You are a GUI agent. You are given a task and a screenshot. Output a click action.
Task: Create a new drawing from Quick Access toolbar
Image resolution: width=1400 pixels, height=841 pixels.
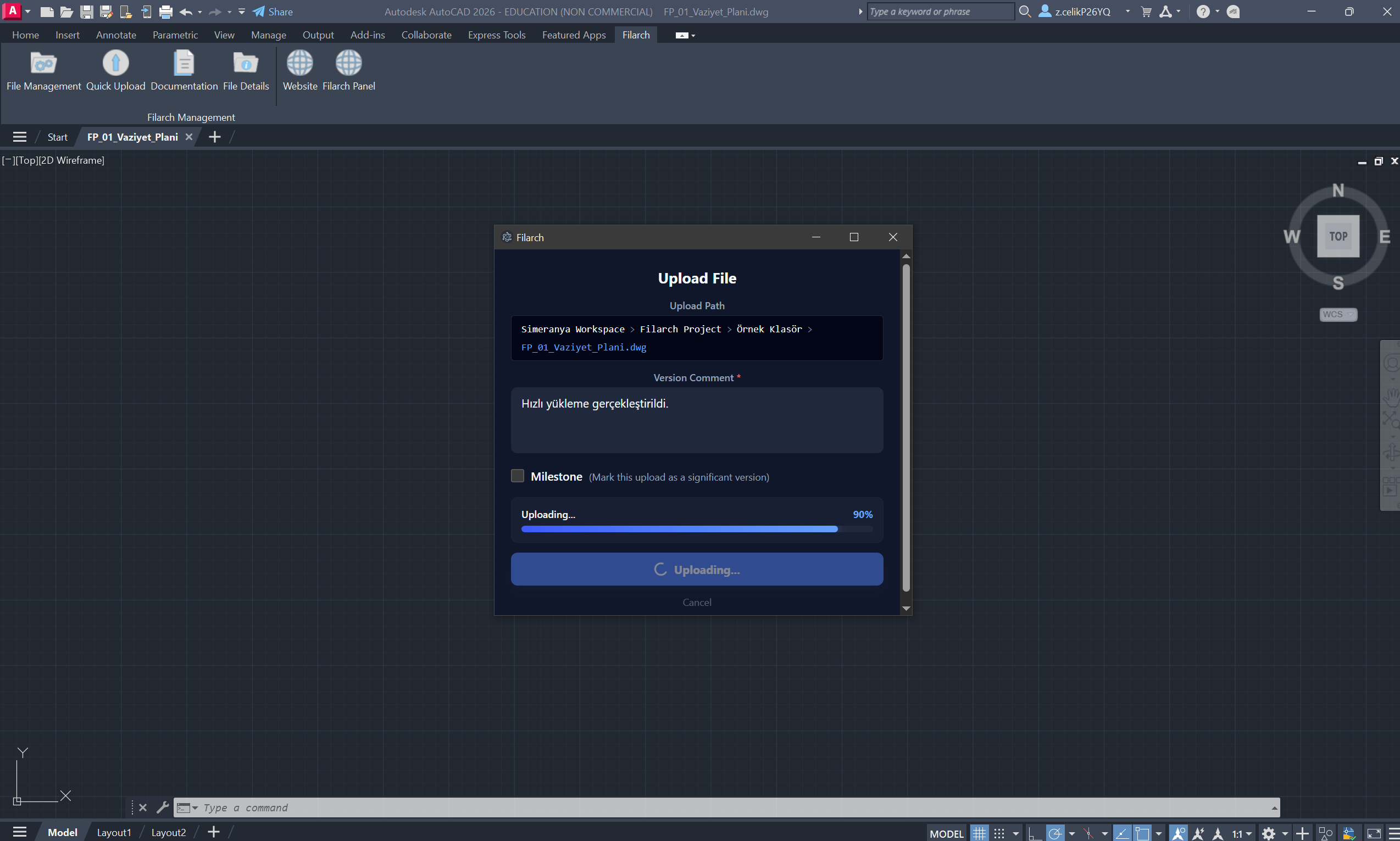coord(47,12)
